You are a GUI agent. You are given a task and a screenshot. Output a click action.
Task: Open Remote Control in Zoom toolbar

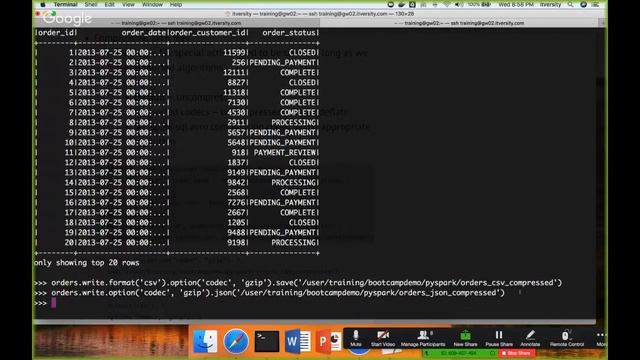pos(567,338)
